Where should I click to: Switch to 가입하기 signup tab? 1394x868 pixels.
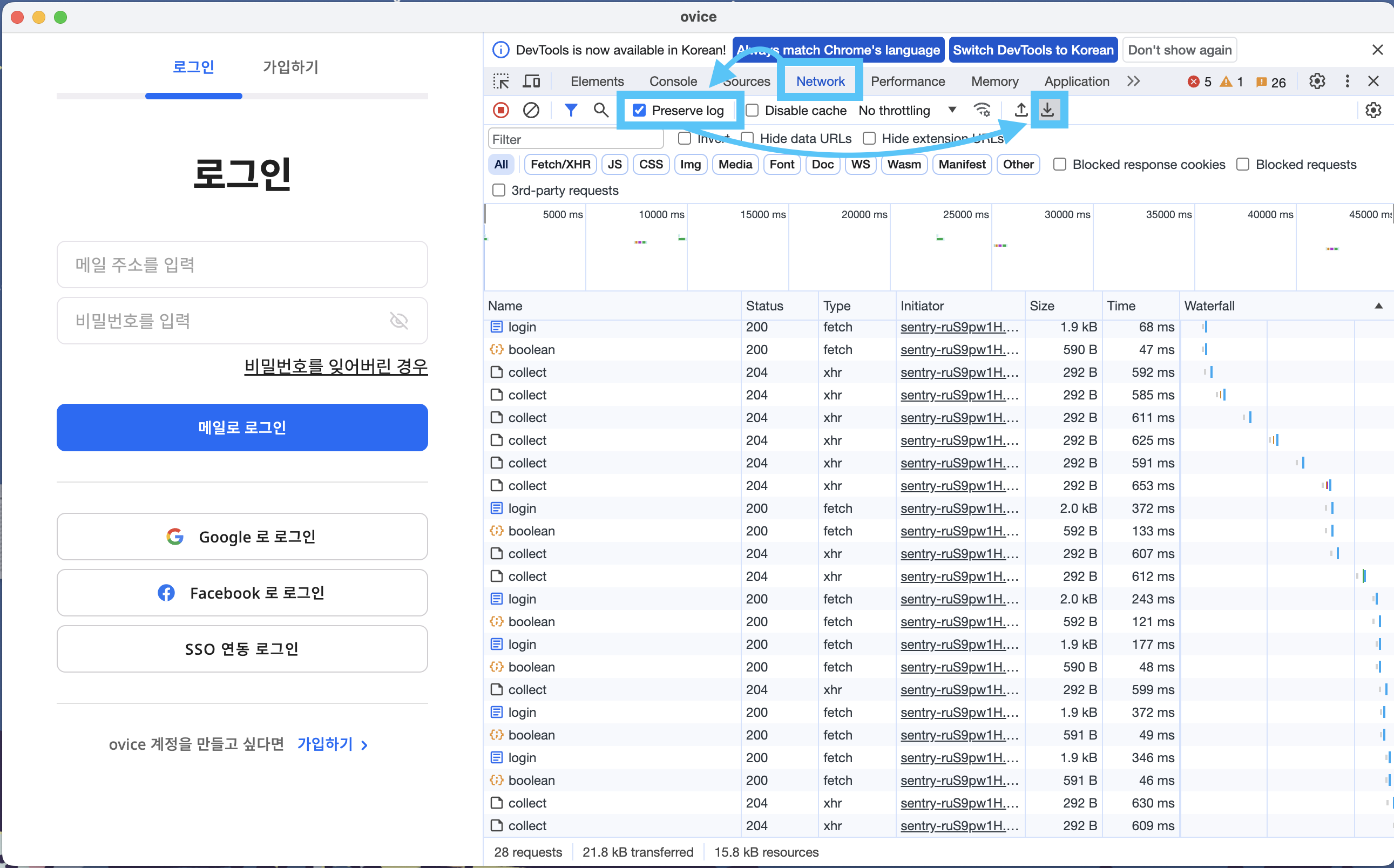point(290,67)
